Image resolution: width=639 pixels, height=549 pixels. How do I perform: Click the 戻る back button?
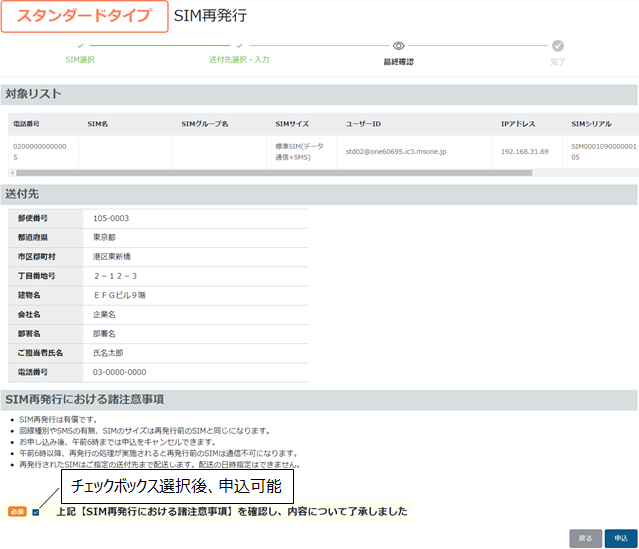(x=586, y=538)
